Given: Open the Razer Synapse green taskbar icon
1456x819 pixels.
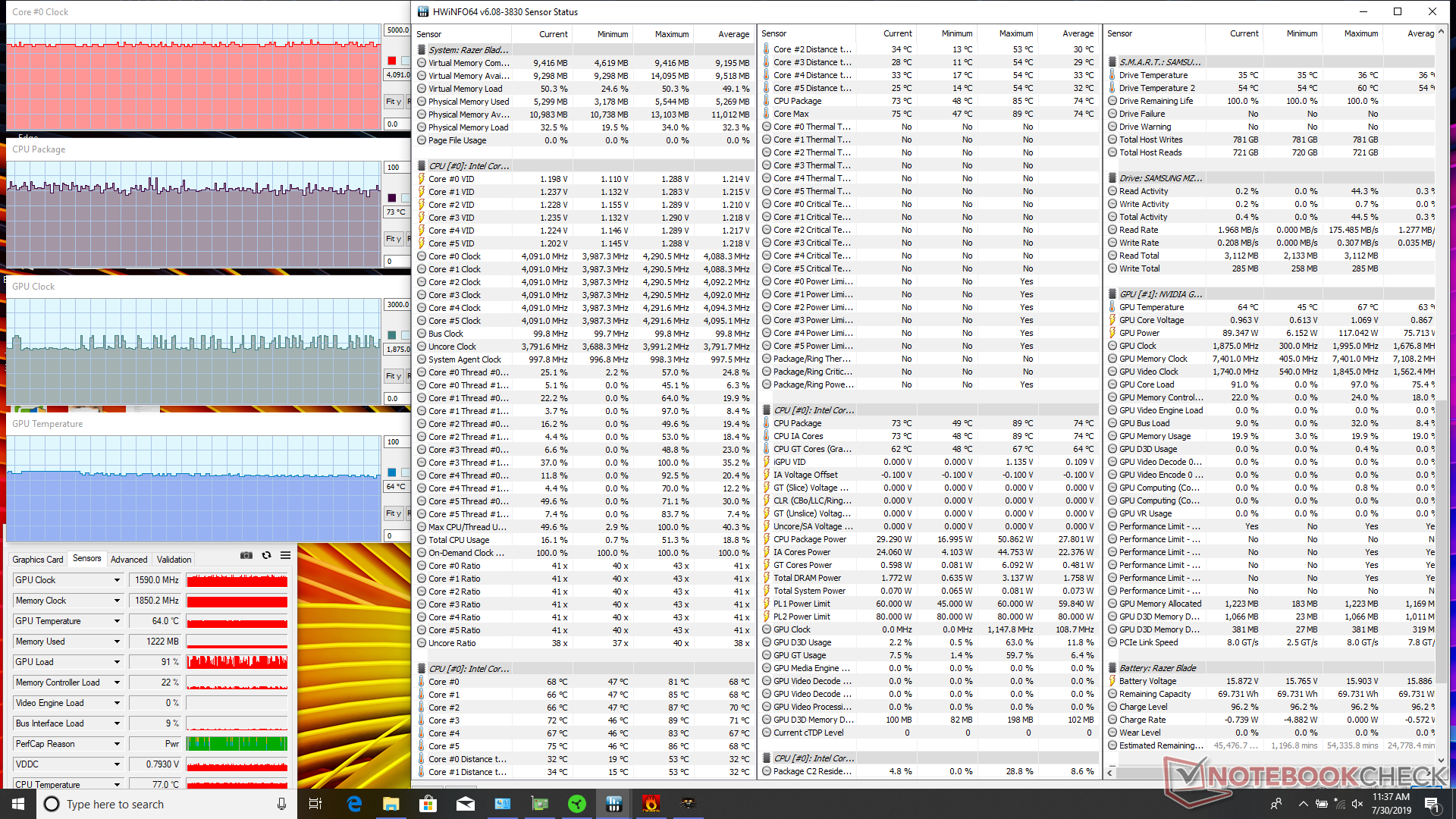Looking at the screenshot, I should tap(577, 804).
